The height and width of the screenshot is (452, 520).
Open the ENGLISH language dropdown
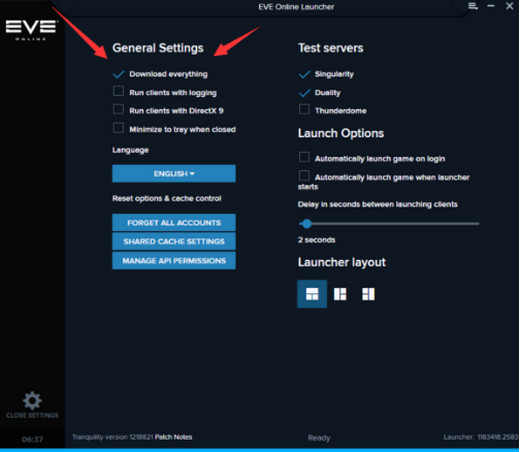[174, 173]
